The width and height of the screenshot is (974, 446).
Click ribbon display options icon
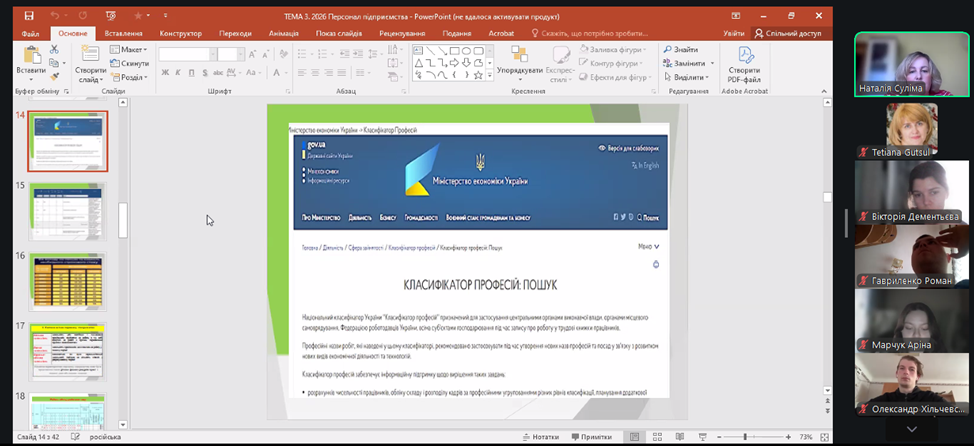pyautogui.click(x=735, y=16)
